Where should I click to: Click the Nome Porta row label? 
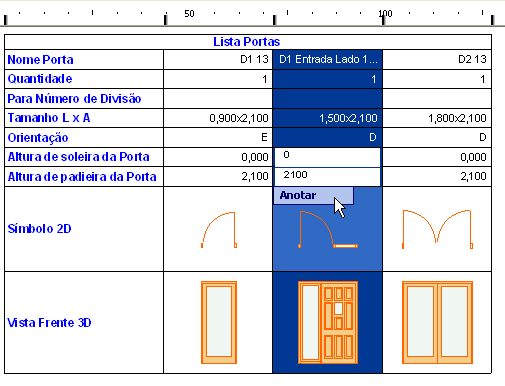point(40,60)
